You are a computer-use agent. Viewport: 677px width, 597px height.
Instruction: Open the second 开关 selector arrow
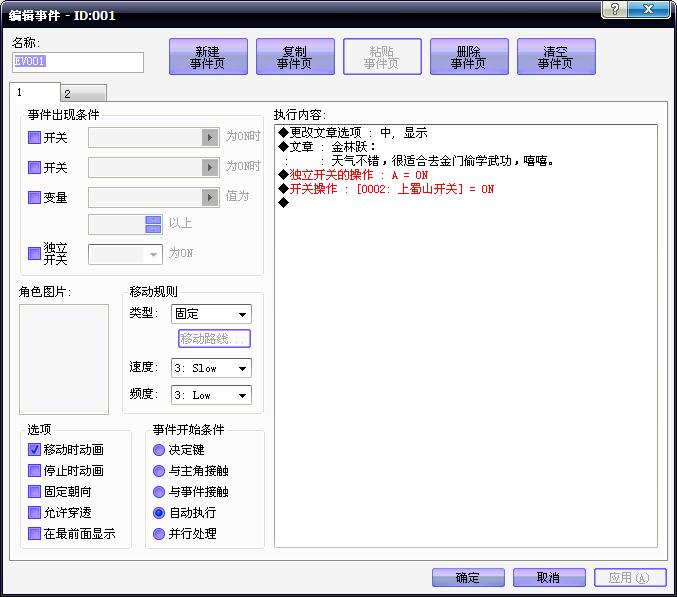click(x=210, y=167)
